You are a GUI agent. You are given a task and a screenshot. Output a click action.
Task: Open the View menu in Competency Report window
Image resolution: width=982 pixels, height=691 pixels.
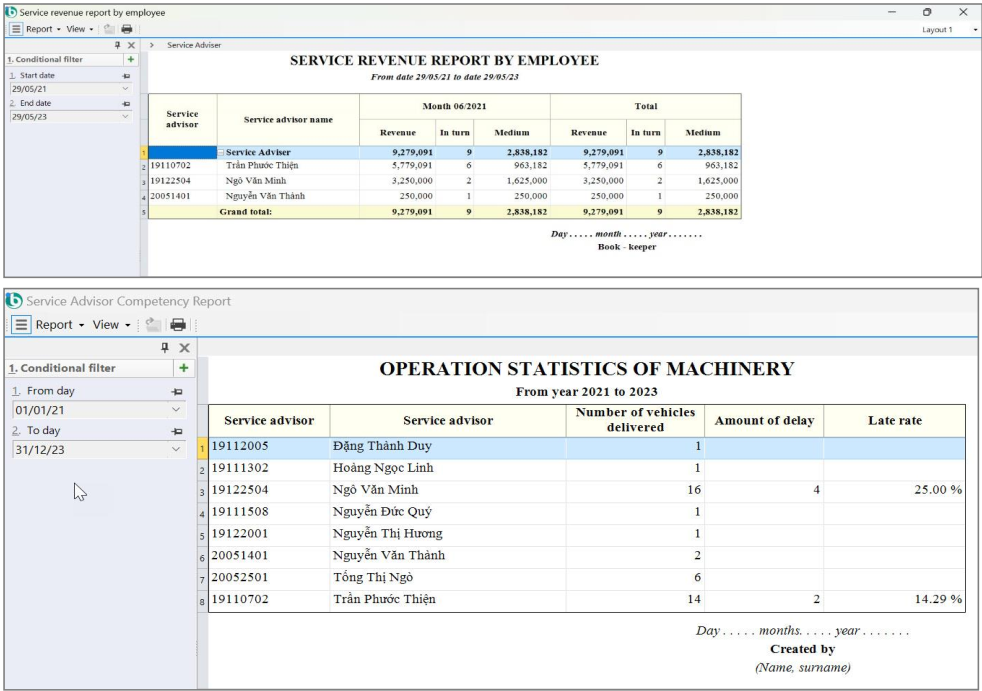108,325
